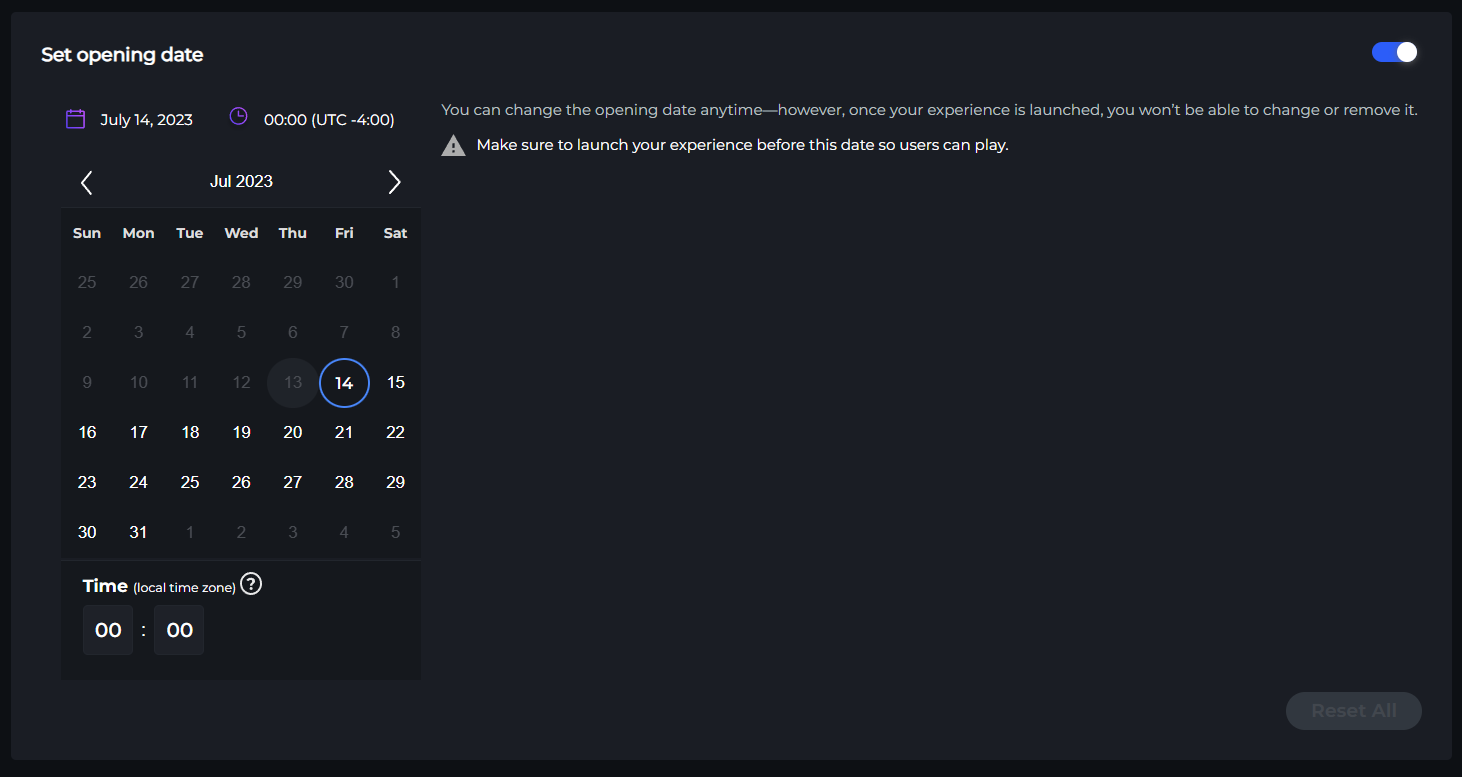Click the purple calendar icon
This screenshot has width=1462, height=777.
(x=75, y=119)
